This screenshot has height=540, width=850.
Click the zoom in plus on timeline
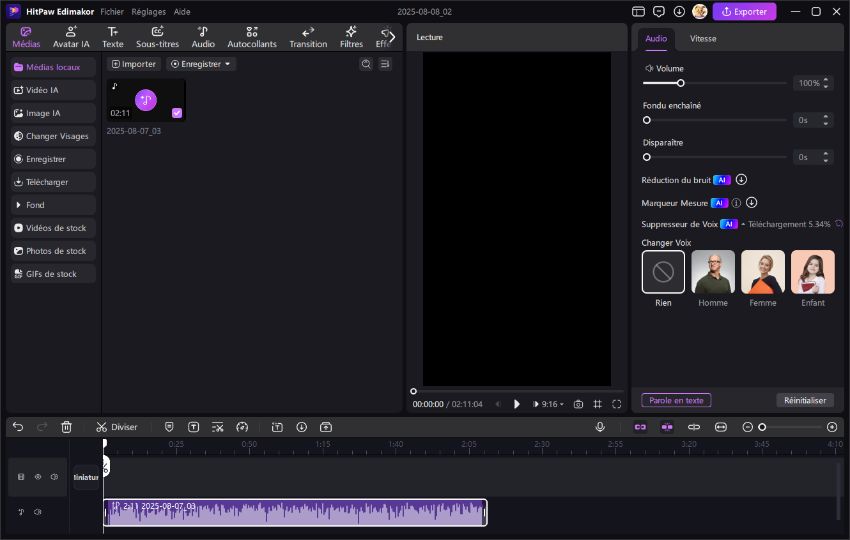pos(832,427)
